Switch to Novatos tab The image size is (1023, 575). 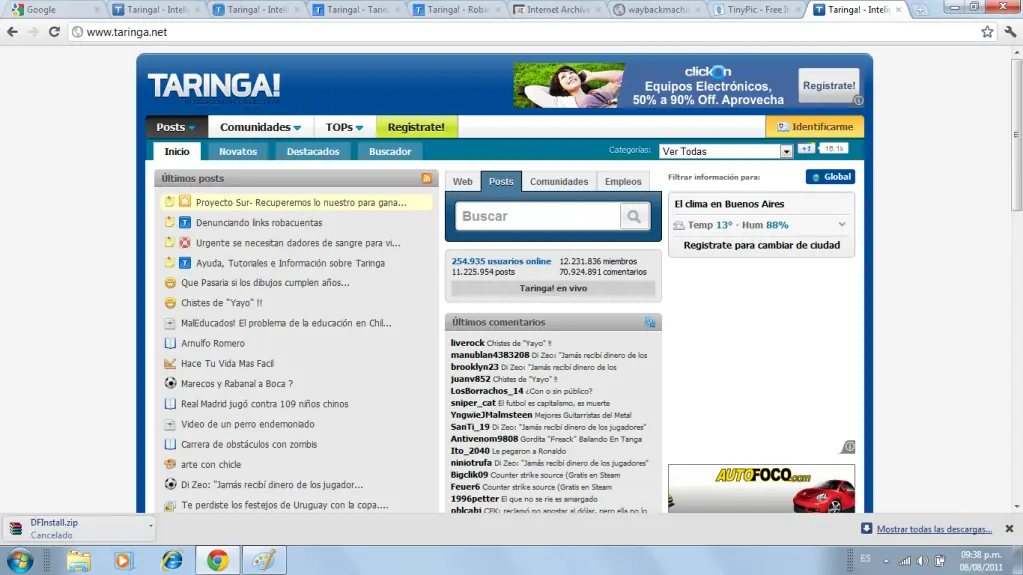238,151
